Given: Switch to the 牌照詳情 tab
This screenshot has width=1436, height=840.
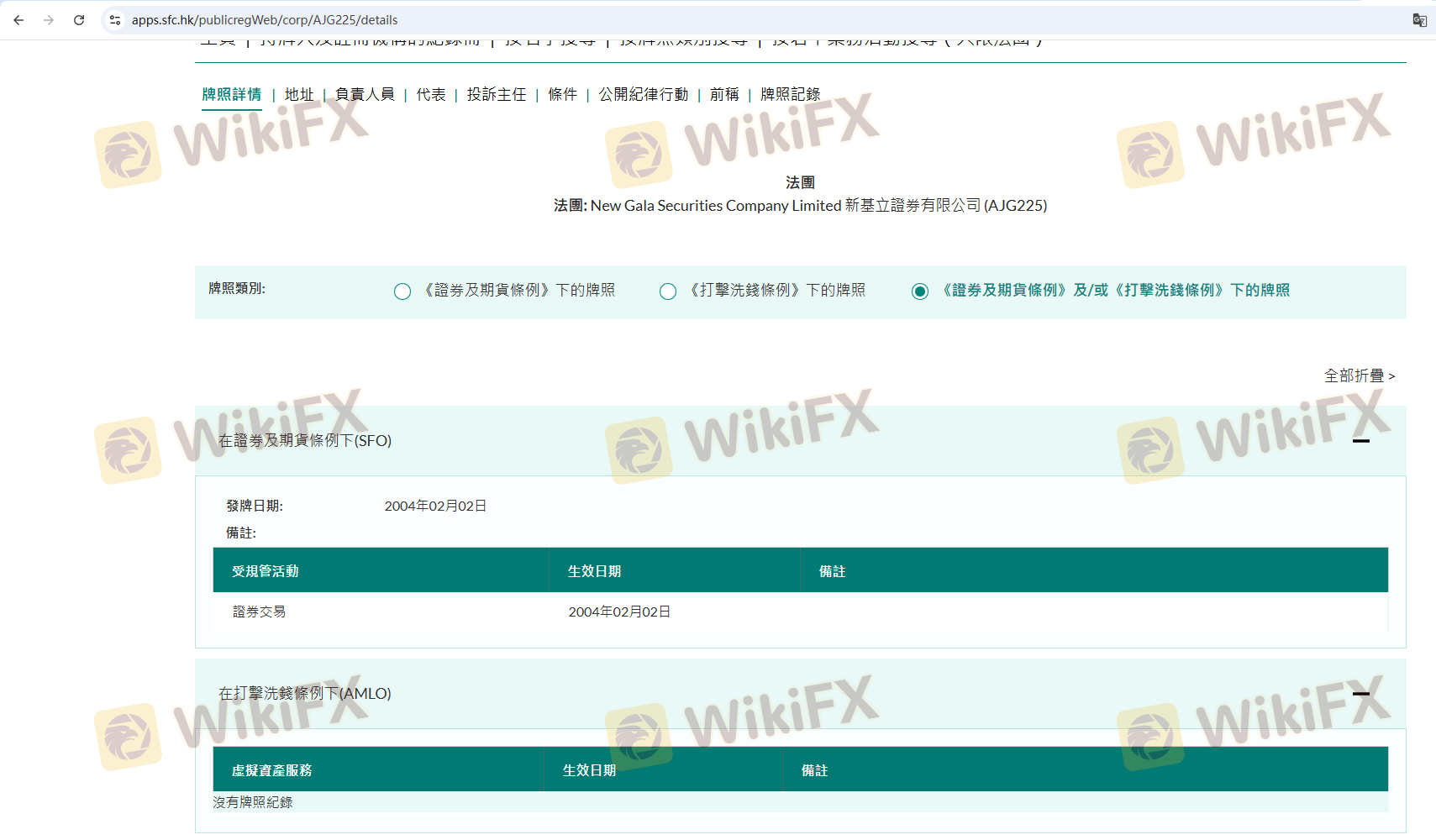Looking at the screenshot, I should (232, 94).
